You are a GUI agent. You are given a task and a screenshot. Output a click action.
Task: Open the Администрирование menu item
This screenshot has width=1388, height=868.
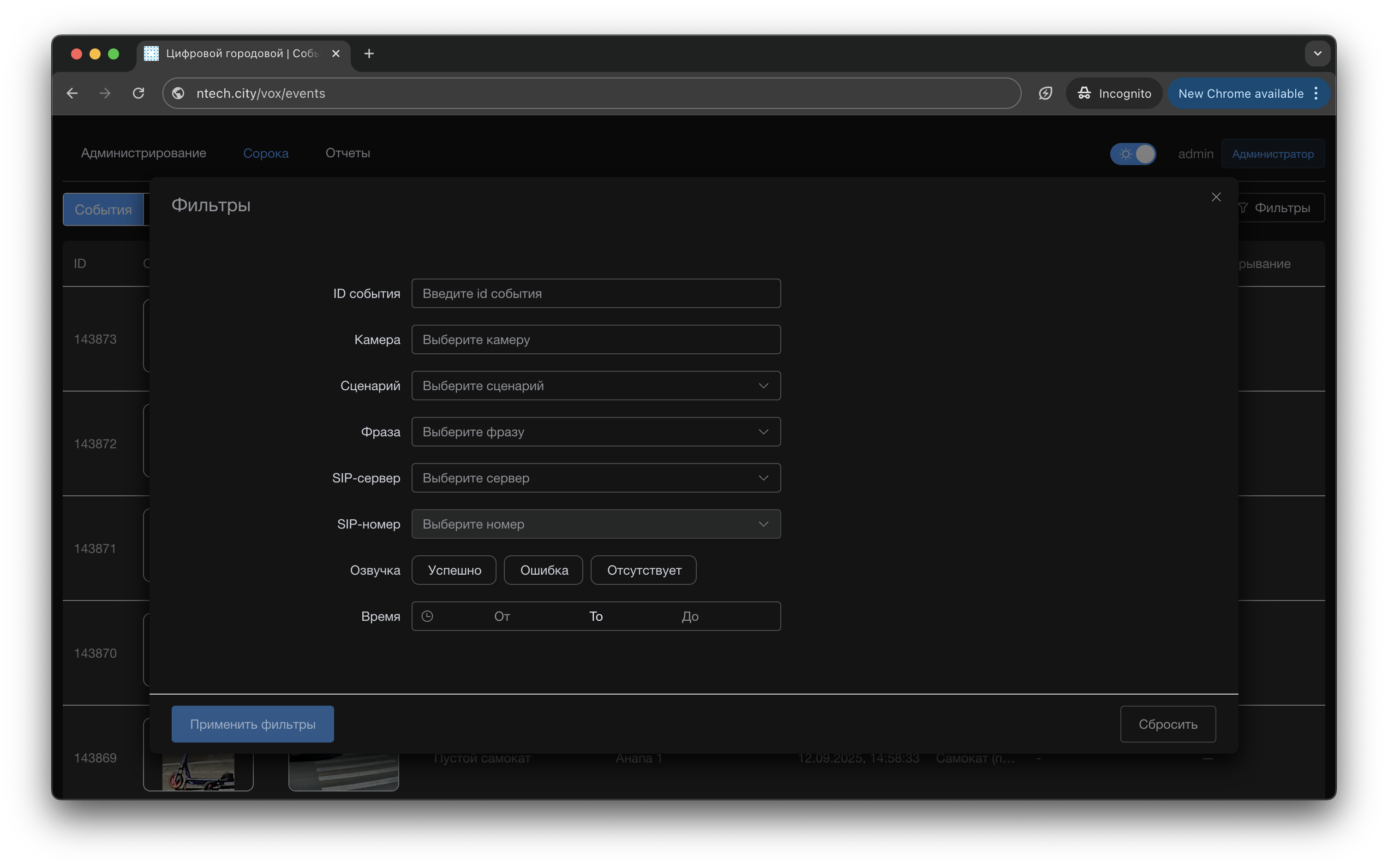[144, 153]
